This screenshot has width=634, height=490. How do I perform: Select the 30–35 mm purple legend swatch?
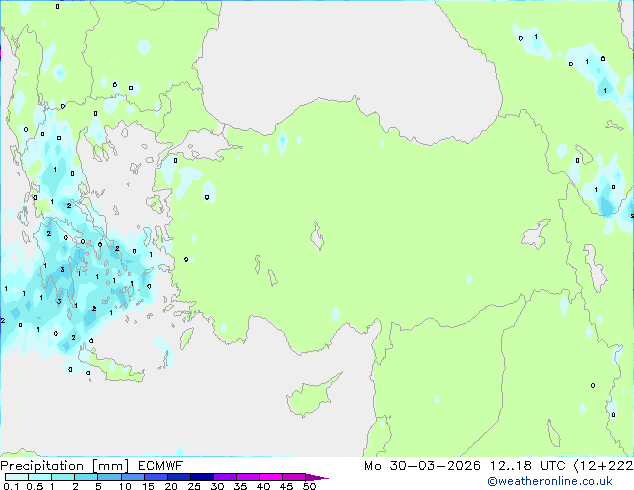coord(224,477)
